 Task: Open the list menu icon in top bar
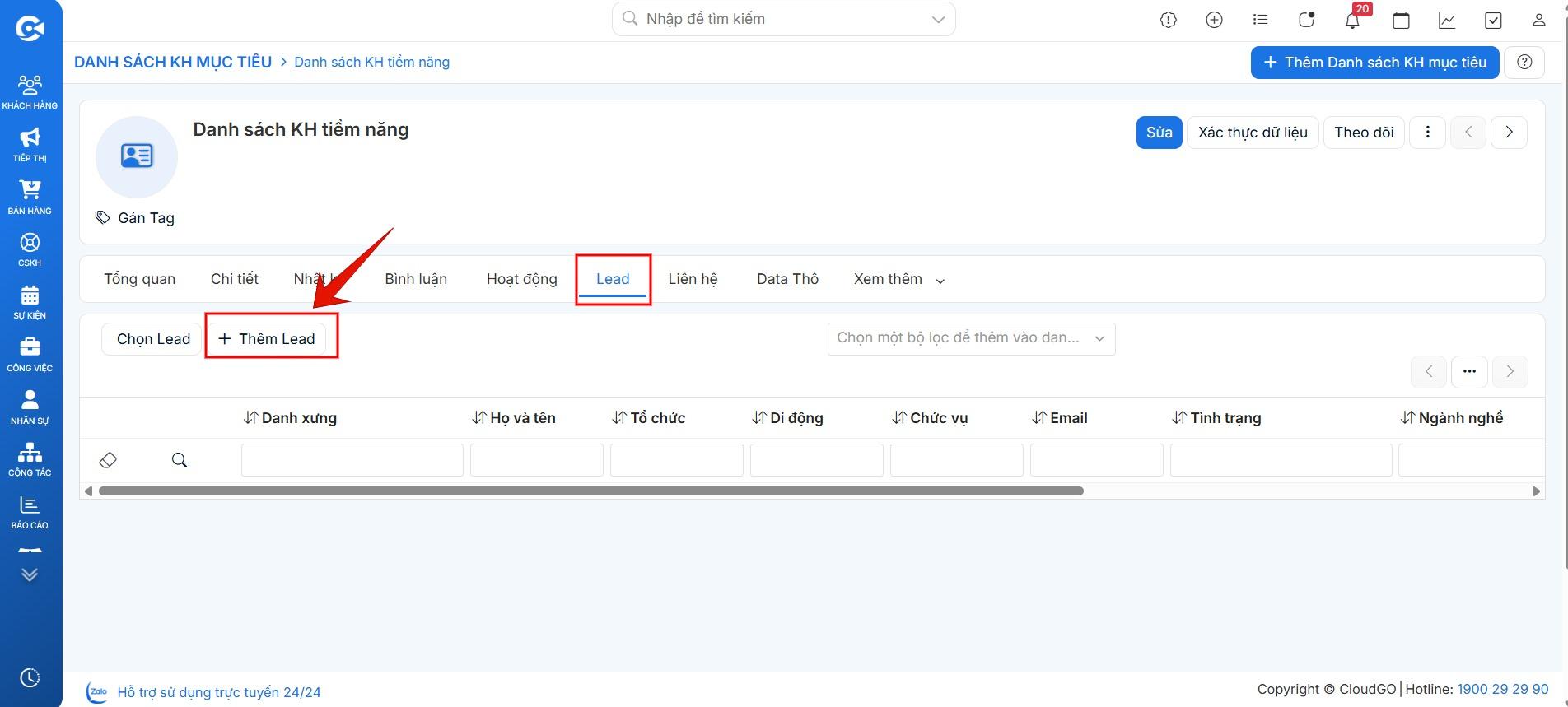pyautogui.click(x=1259, y=20)
